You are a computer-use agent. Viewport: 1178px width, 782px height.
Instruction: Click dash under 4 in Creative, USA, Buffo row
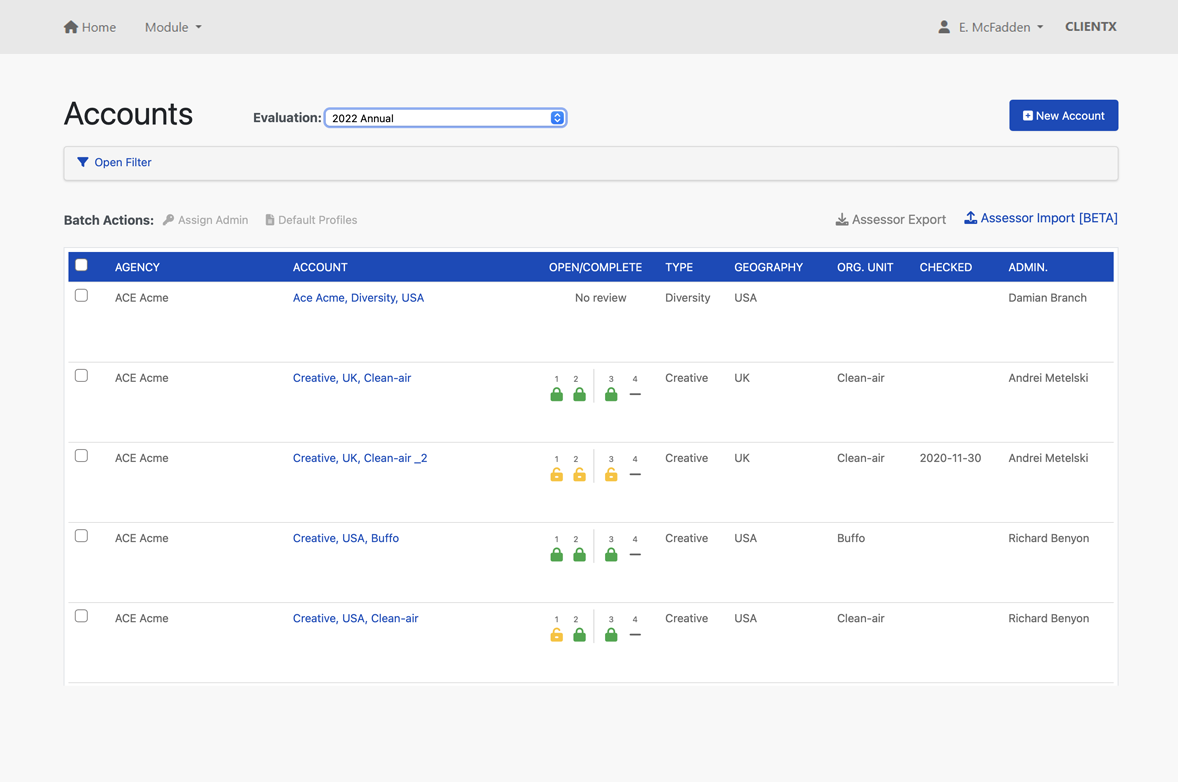(635, 554)
